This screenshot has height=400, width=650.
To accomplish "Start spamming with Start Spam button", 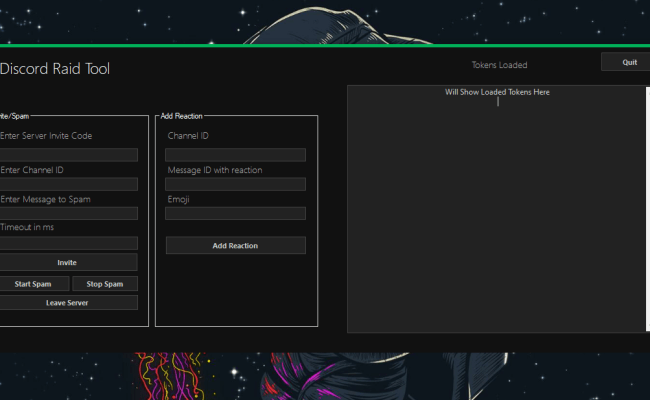I will pyautogui.click(x=34, y=284).
